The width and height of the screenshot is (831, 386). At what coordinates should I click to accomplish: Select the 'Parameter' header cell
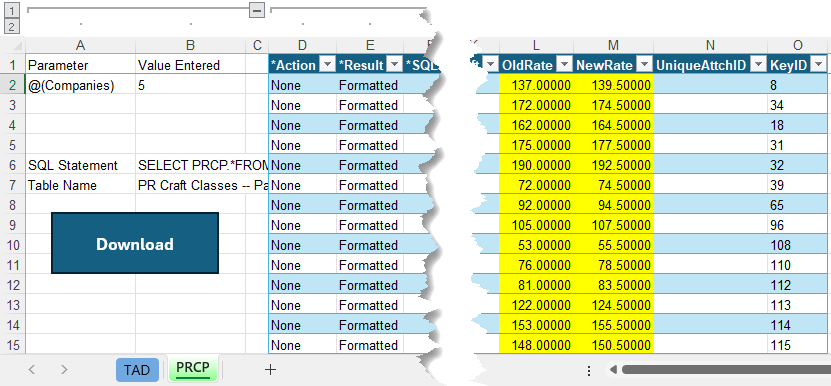point(80,65)
